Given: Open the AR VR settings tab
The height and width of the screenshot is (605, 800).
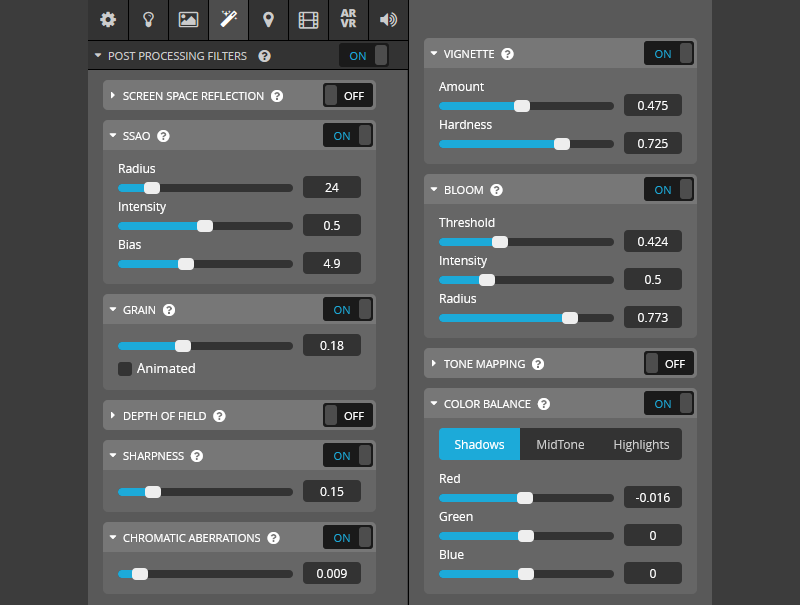Looking at the screenshot, I should tap(348, 19).
